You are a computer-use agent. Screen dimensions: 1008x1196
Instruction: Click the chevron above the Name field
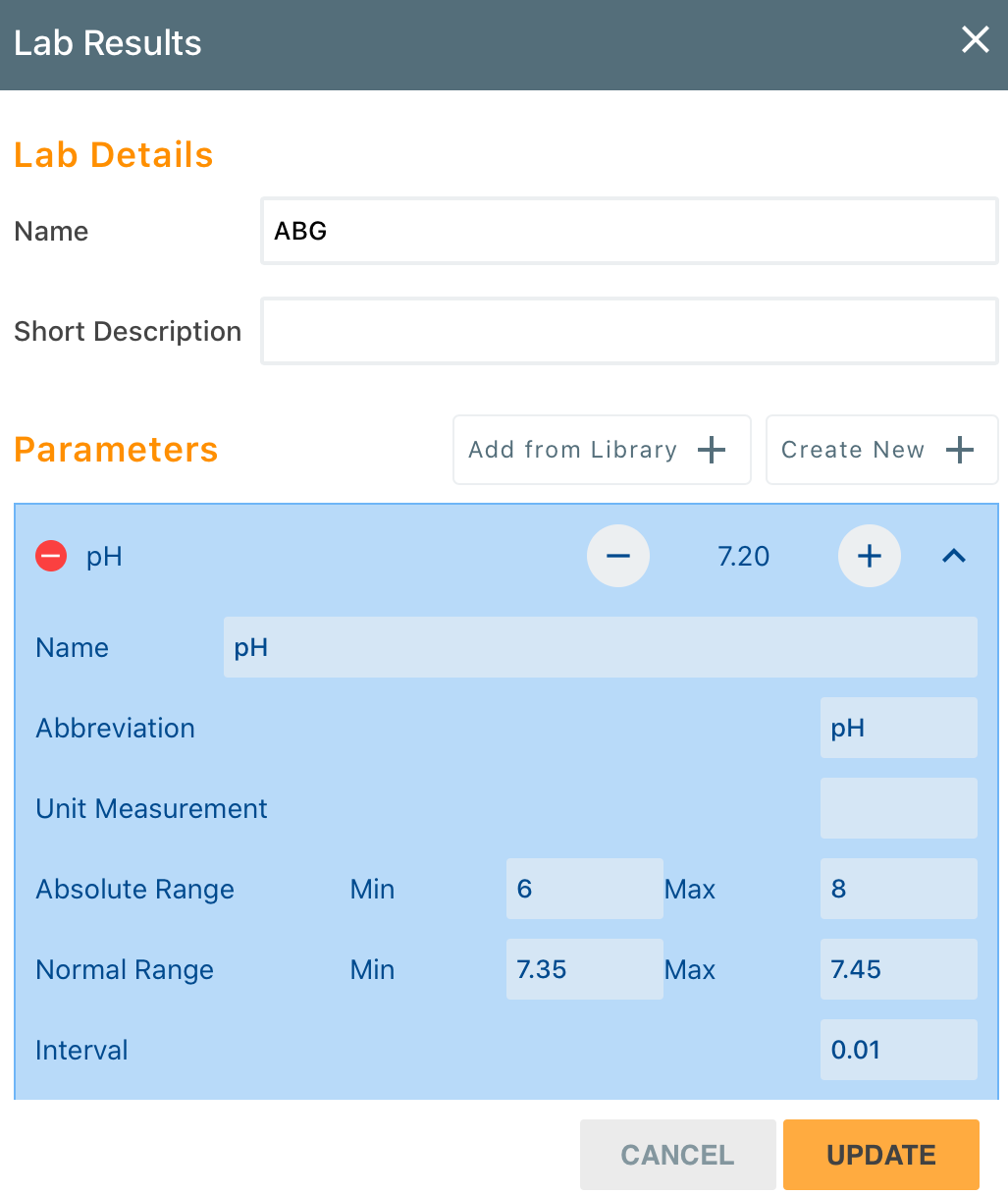pyautogui.click(x=953, y=556)
